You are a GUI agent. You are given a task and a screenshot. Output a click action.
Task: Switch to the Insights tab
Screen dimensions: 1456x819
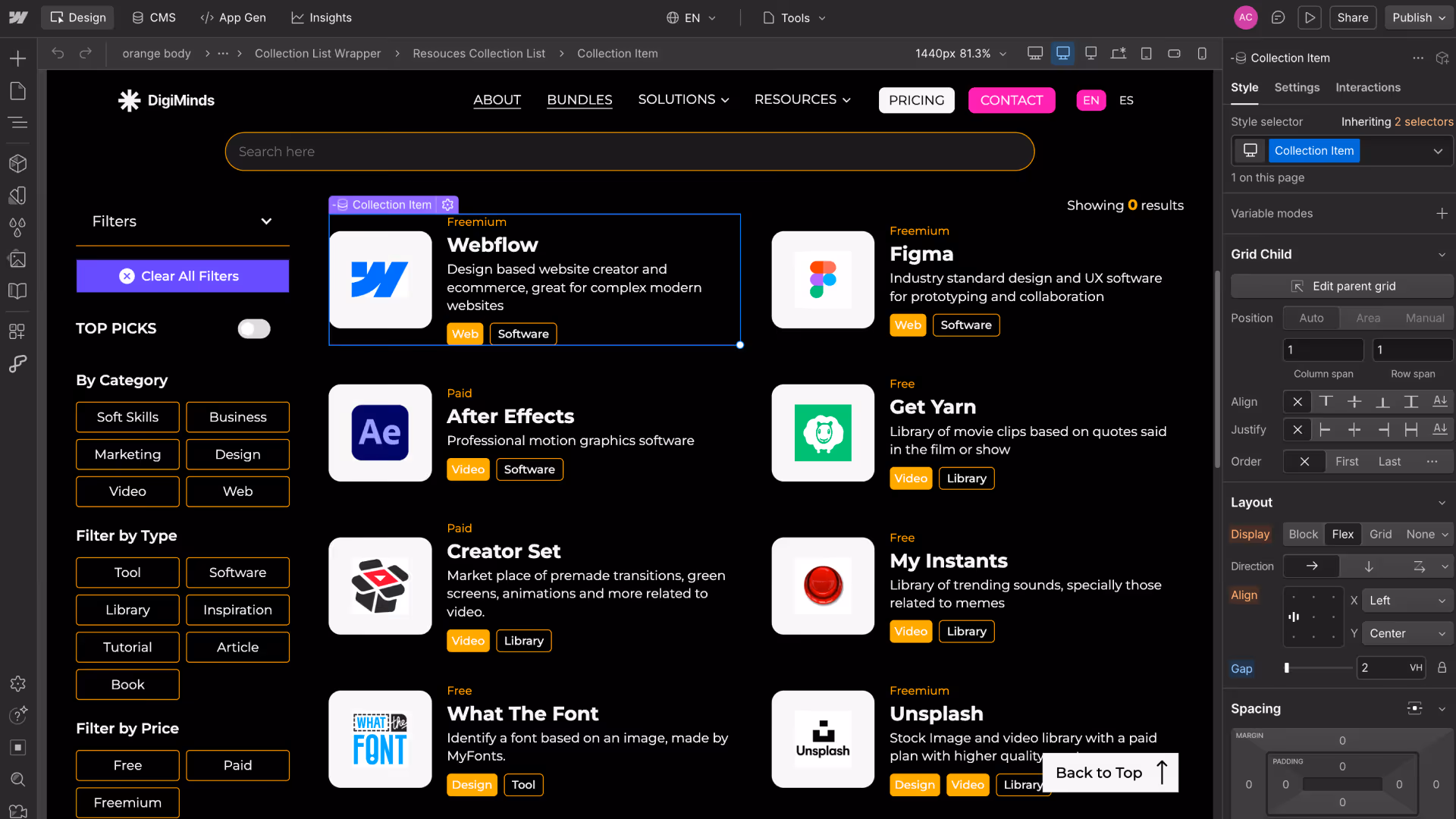tap(322, 17)
